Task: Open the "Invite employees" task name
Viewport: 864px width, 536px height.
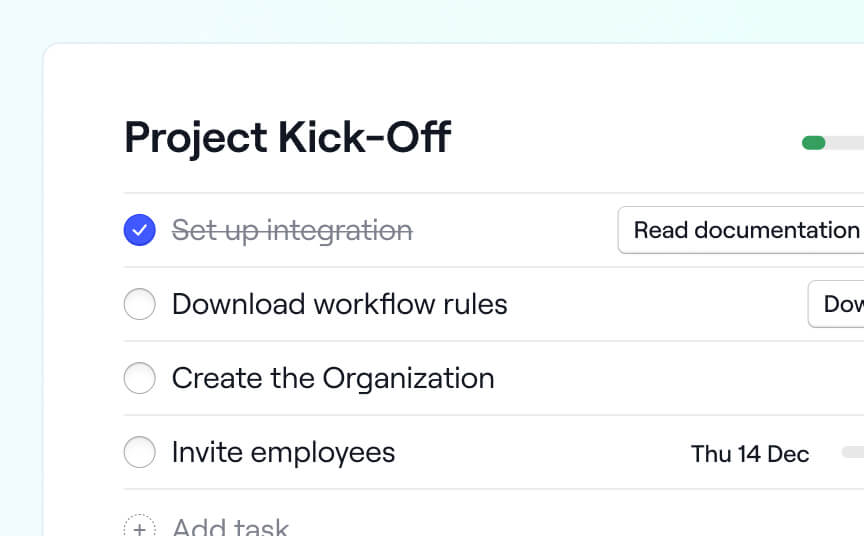Action: (283, 453)
